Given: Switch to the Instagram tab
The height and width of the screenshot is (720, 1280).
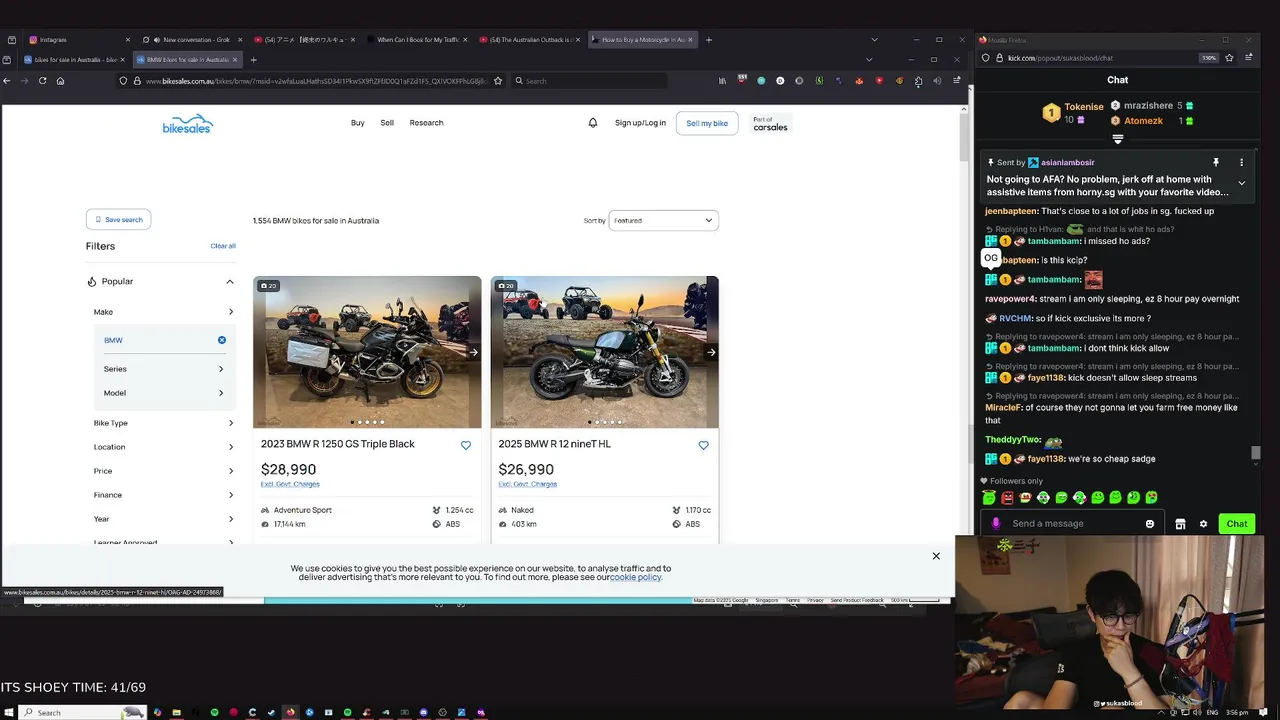Looking at the screenshot, I should [78, 40].
